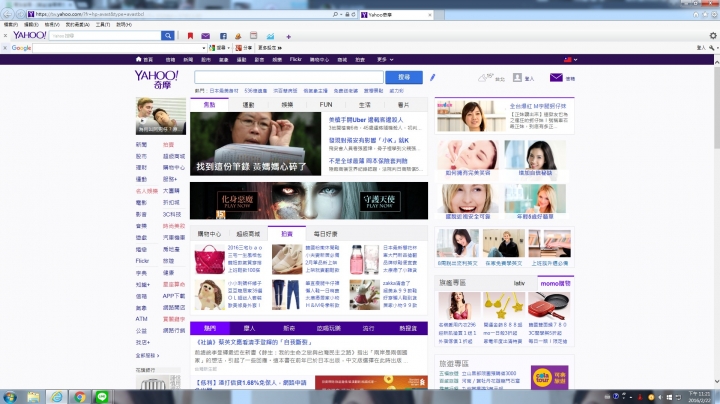
Task: Open the blue jeans product thumbnail
Action: click(287, 295)
